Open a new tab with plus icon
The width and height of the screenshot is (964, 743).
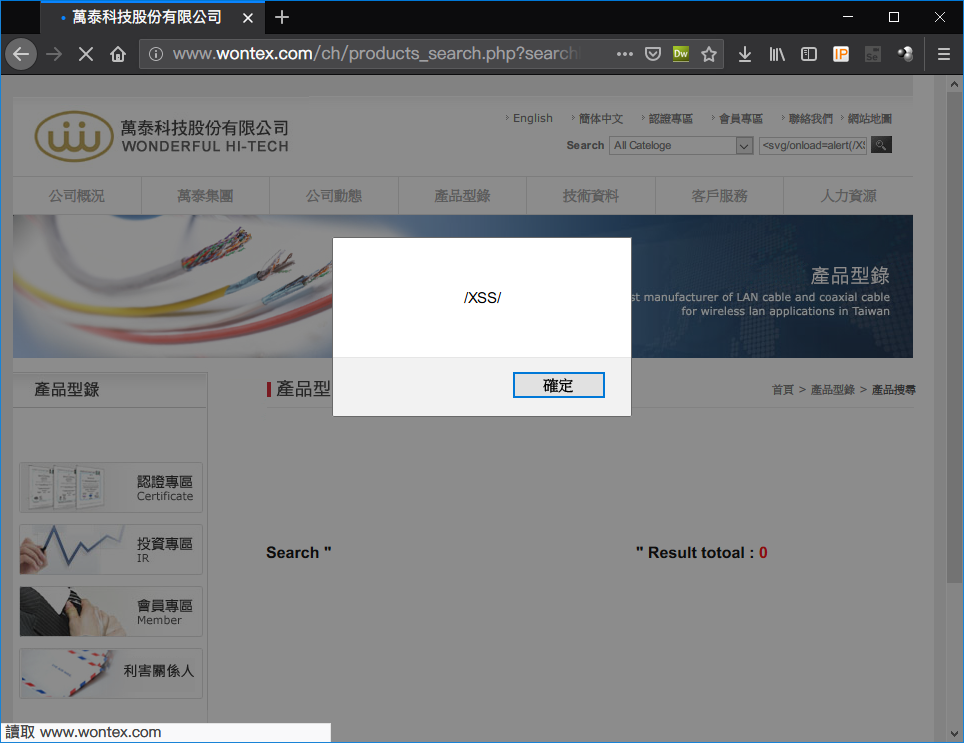tap(282, 17)
